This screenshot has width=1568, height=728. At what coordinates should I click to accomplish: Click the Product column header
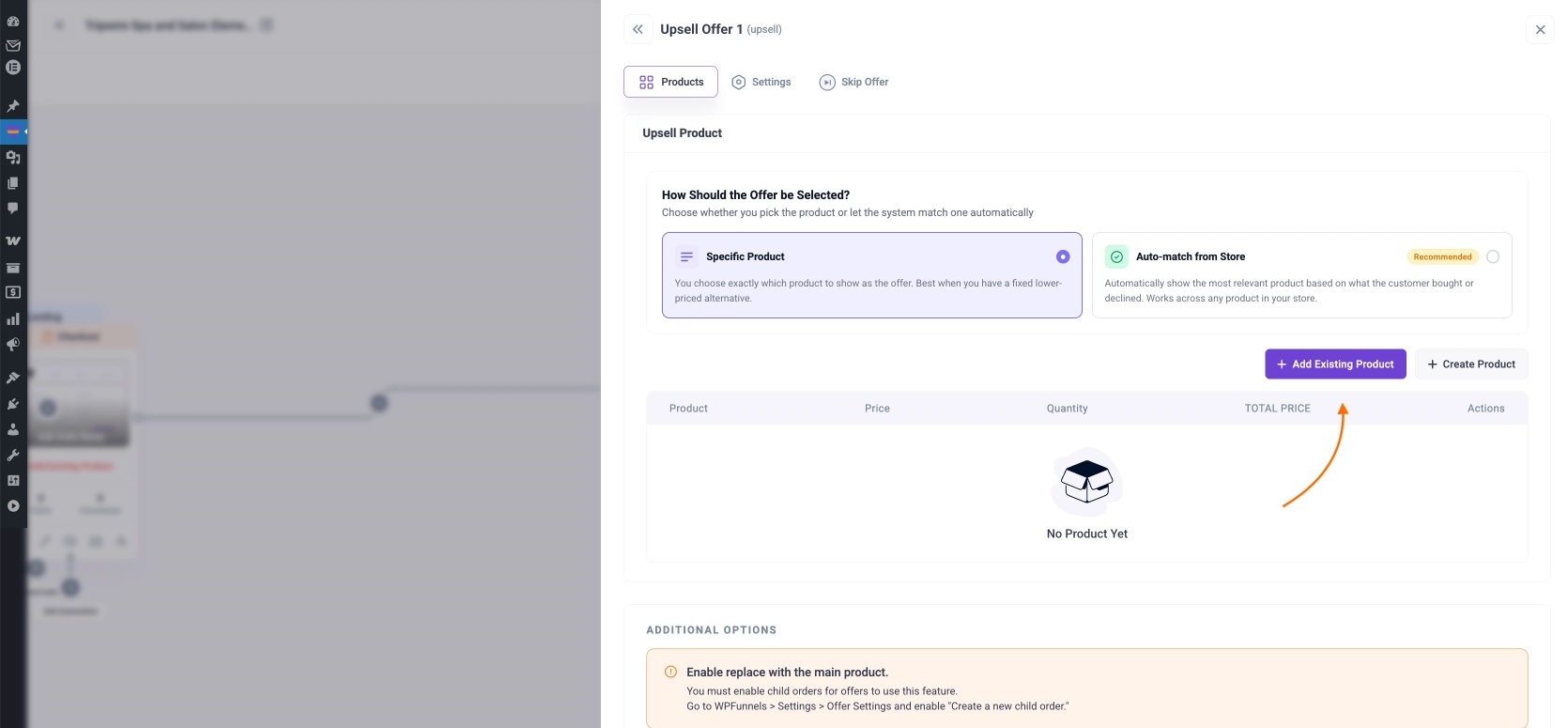pos(688,409)
